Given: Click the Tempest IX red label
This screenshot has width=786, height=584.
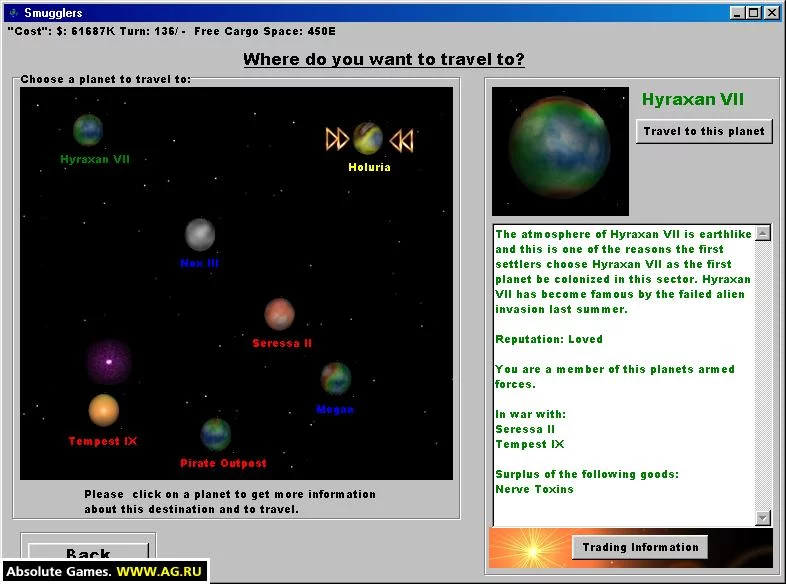Looking at the screenshot, I should coord(103,441).
